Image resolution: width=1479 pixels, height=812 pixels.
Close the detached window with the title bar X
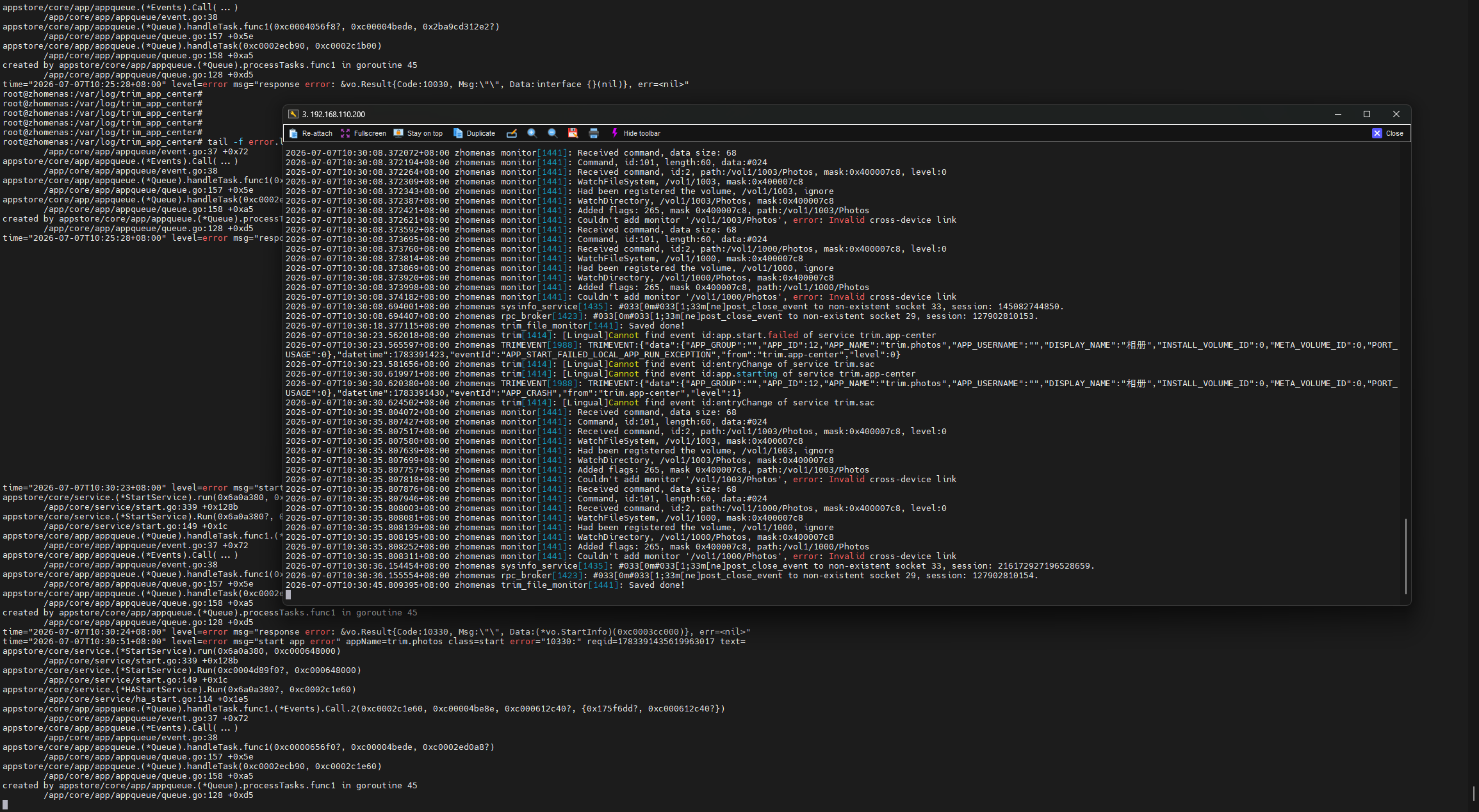pyautogui.click(x=1396, y=114)
